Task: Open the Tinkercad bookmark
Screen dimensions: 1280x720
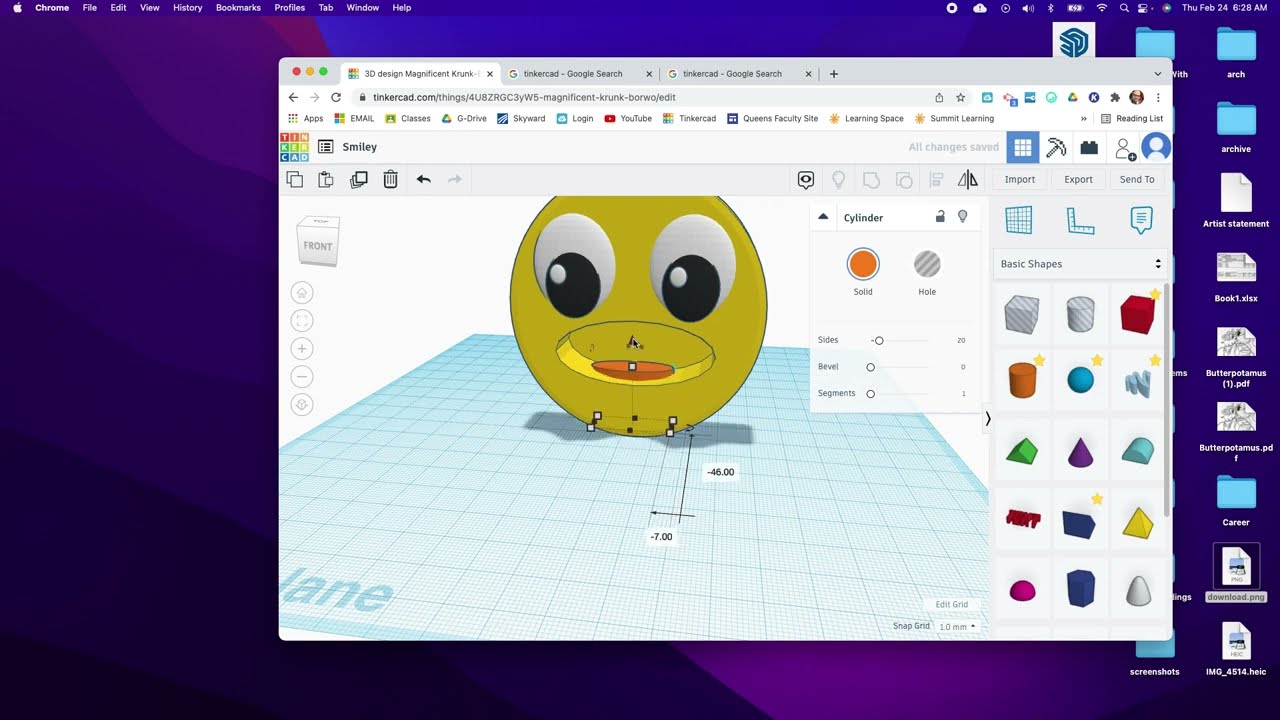Action: point(690,118)
